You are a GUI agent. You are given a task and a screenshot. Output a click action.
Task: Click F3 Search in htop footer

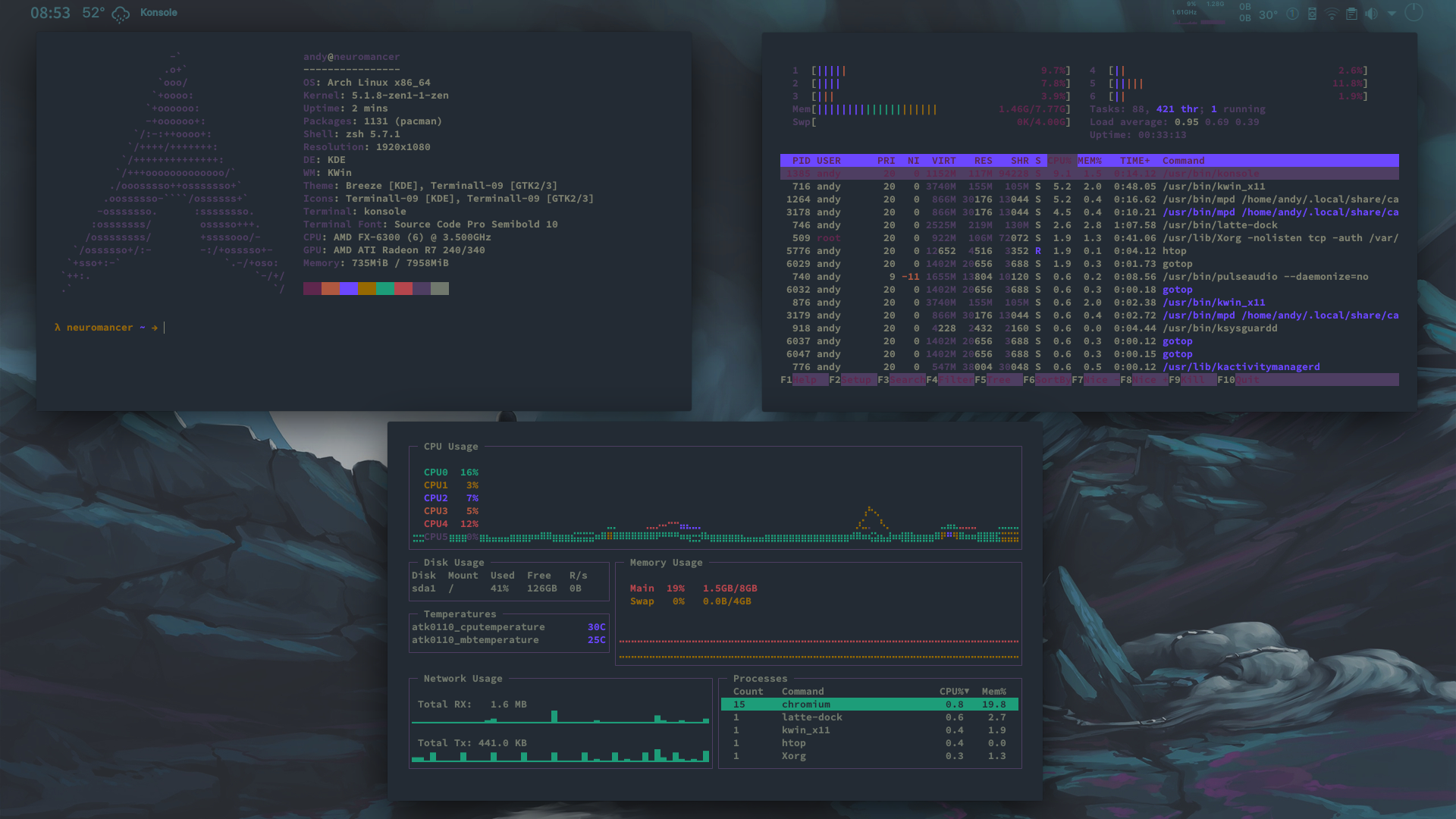tap(901, 380)
